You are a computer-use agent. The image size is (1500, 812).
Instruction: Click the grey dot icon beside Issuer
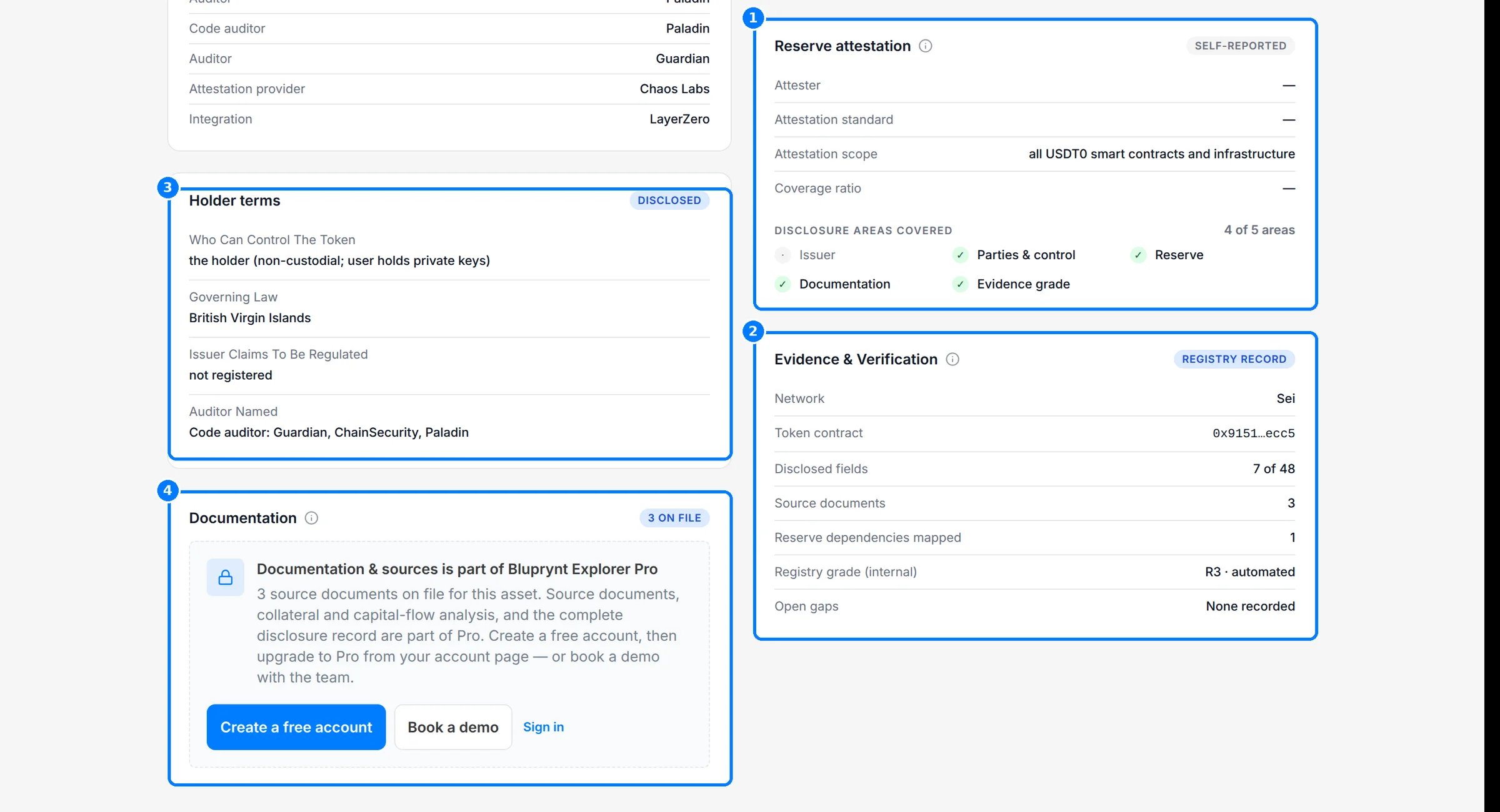[x=782, y=255]
